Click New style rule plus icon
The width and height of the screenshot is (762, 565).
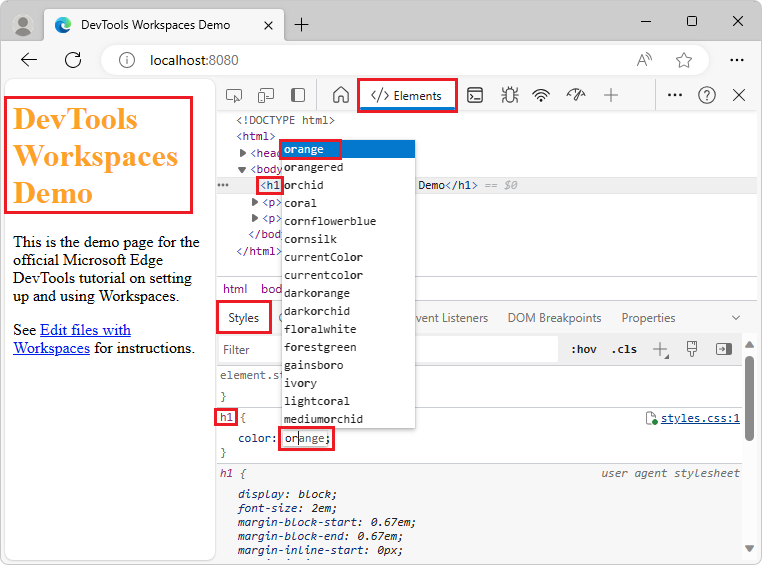(660, 349)
